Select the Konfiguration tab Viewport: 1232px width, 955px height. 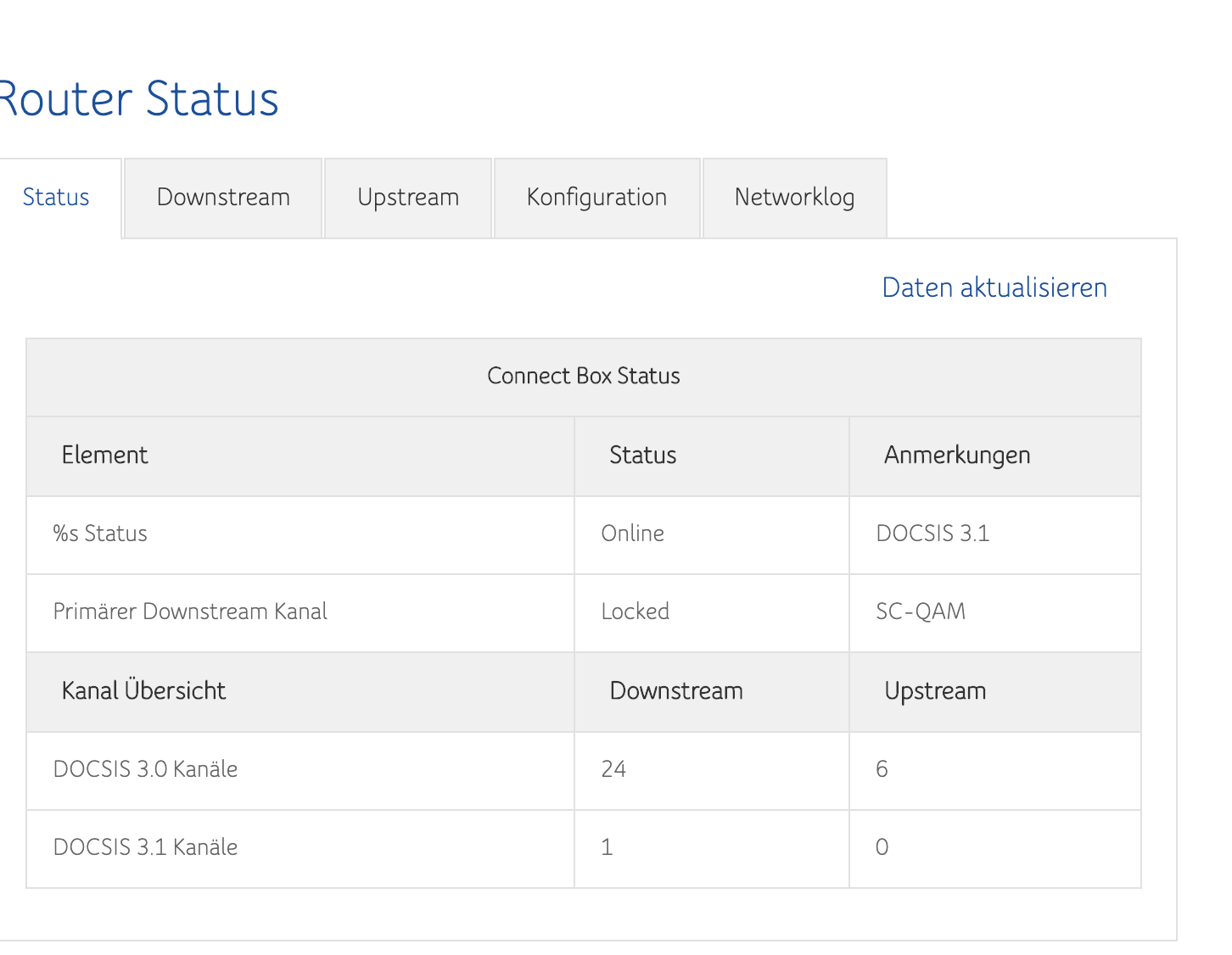pos(596,198)
